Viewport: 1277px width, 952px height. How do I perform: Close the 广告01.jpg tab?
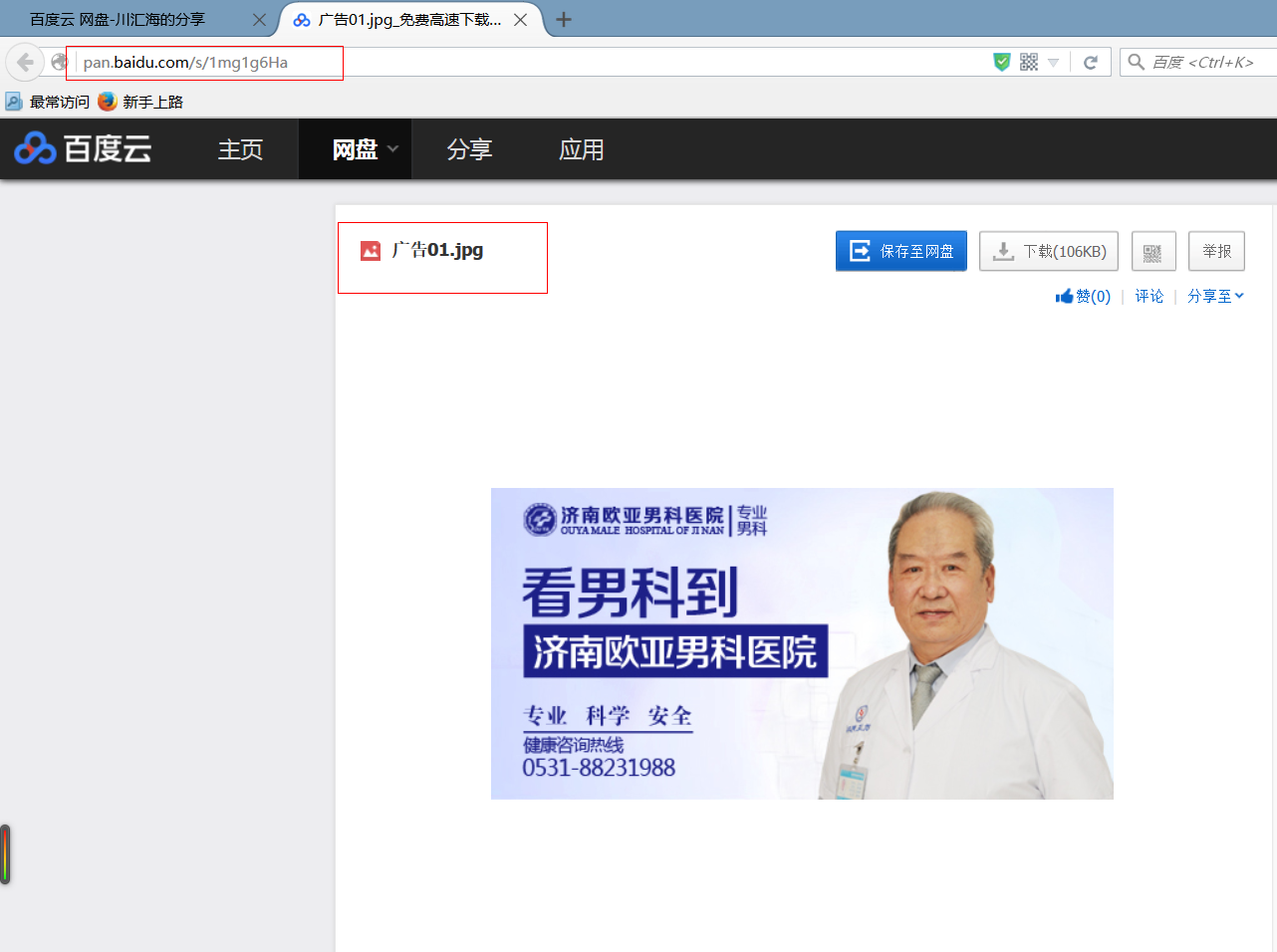coord(520,20)
